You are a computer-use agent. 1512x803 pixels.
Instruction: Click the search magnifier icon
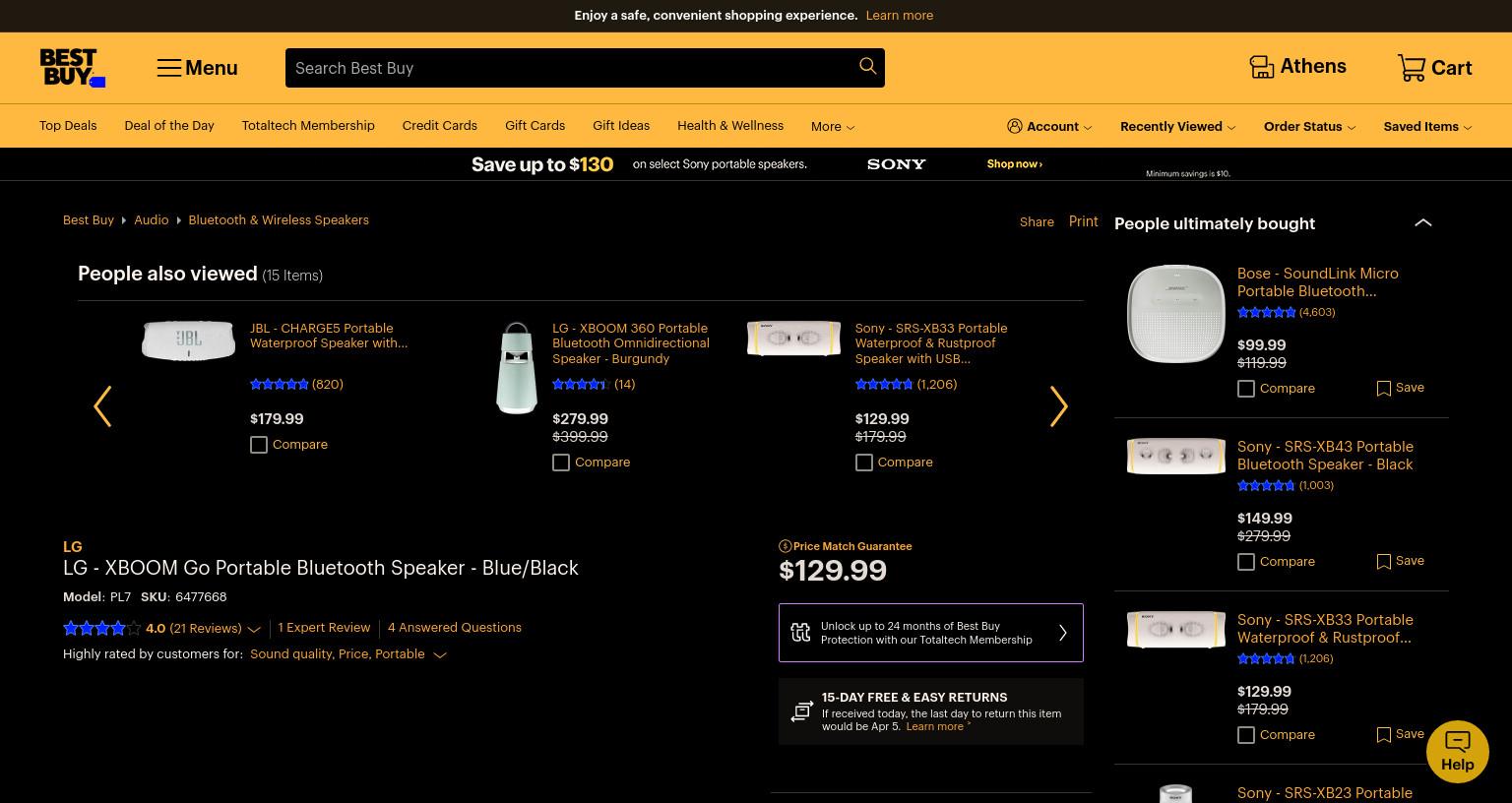867,66
